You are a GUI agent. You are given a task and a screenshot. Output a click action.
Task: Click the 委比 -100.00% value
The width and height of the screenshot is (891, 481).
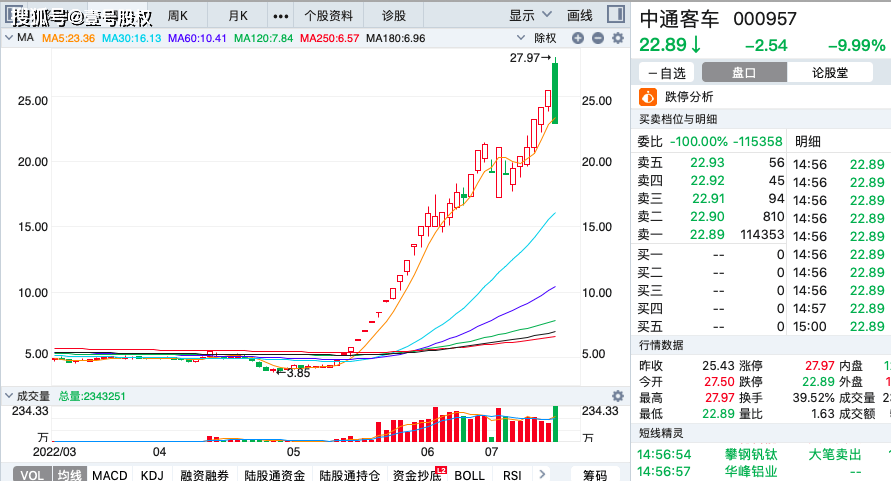point(698,142)
